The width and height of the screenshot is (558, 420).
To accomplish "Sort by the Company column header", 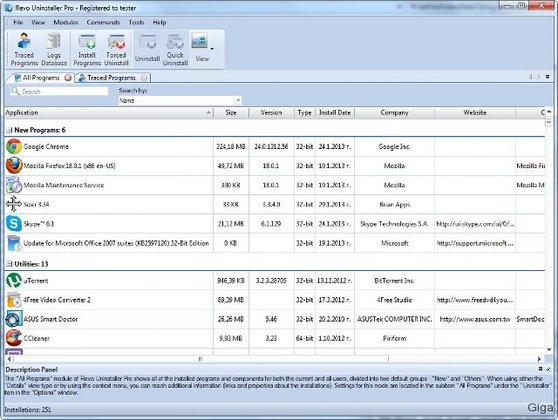I will pos(394,113).
